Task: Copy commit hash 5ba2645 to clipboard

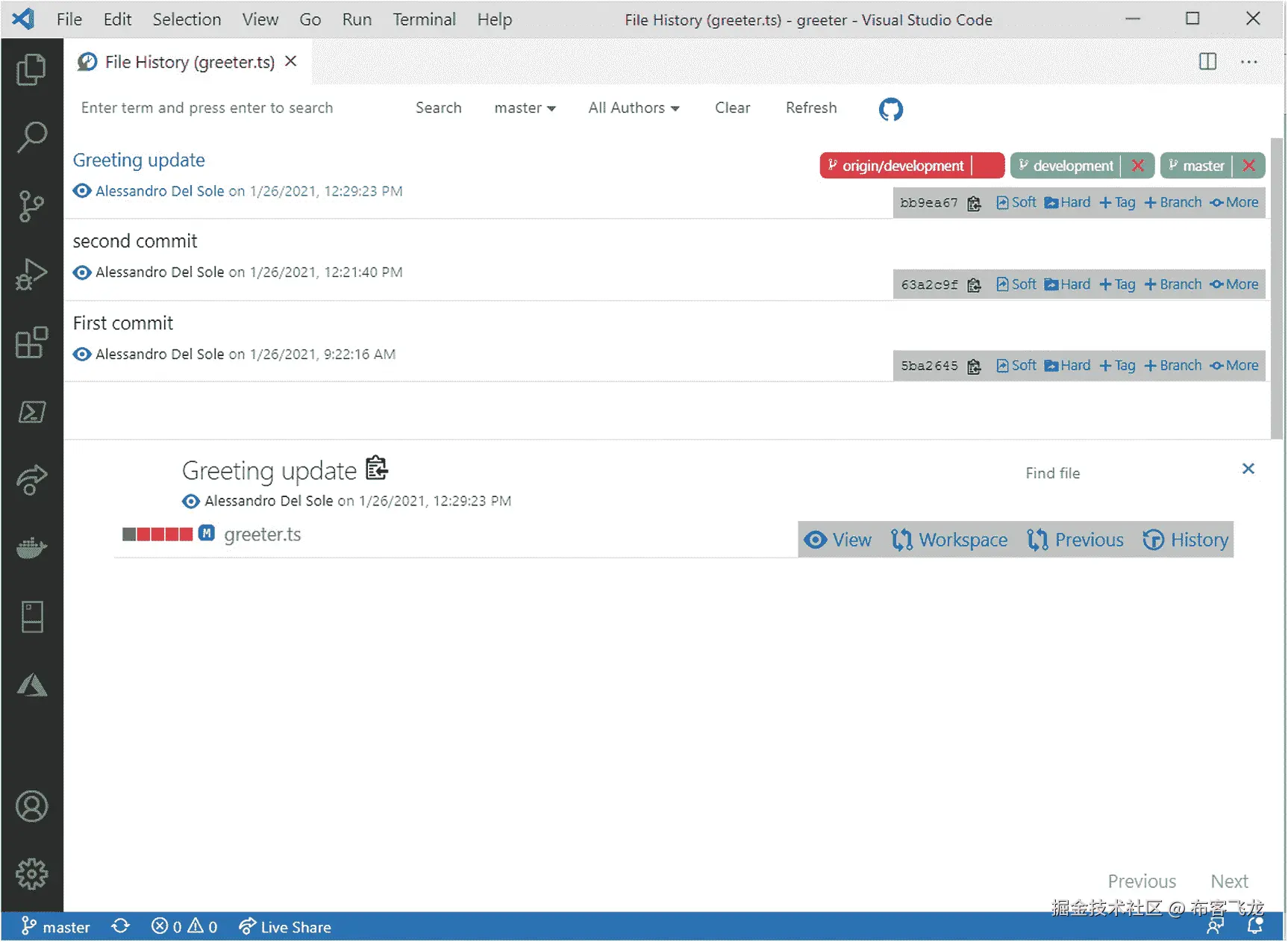Action: (x=974, y=366)
